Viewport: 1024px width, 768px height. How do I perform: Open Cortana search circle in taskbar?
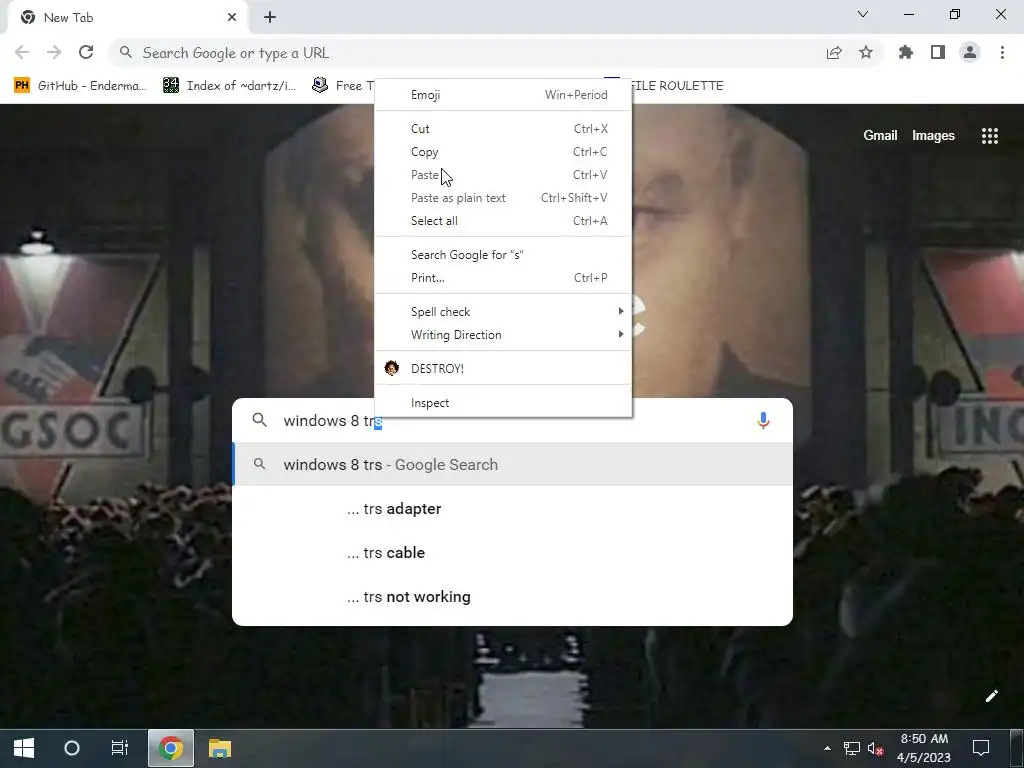72,748
